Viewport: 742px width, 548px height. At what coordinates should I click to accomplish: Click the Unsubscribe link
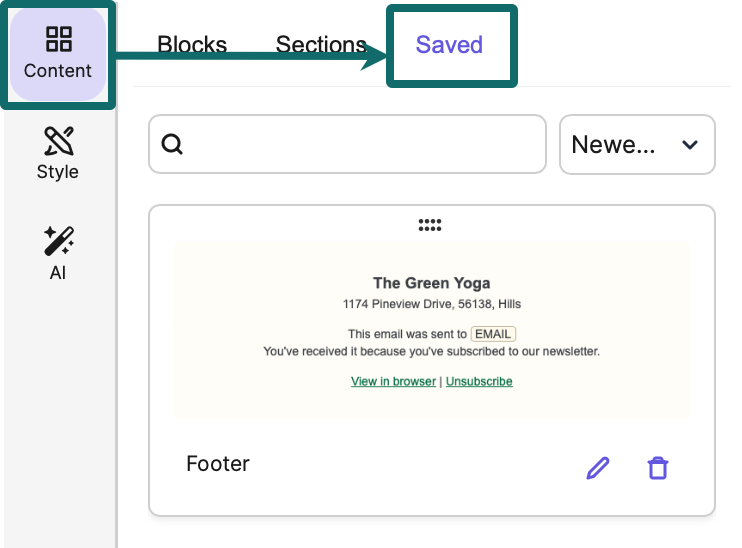point(479,381)
